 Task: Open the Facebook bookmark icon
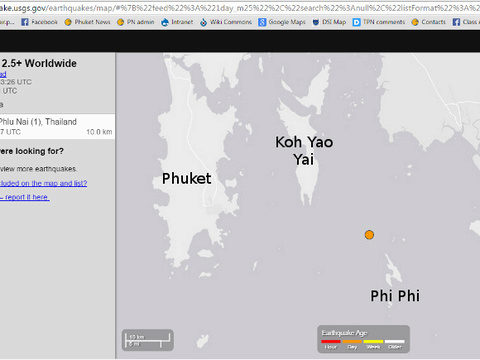tap(25, 22)
